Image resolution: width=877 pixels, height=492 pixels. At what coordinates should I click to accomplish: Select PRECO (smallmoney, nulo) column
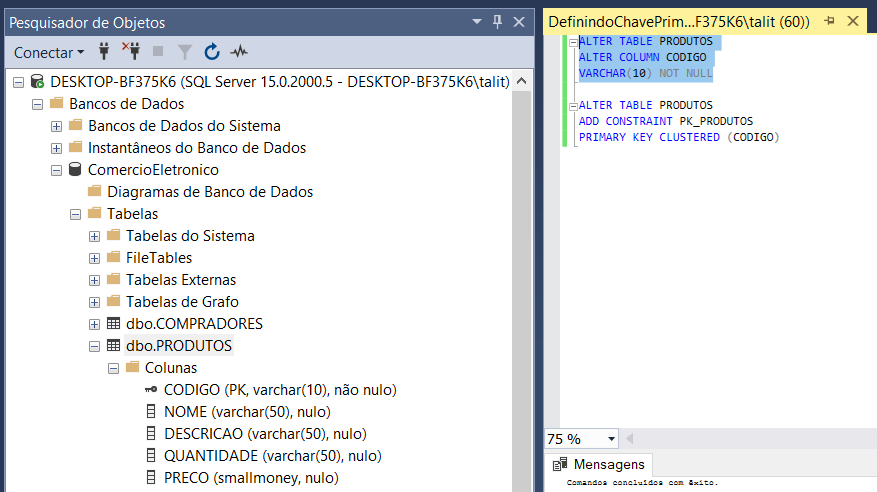[251, 477]
